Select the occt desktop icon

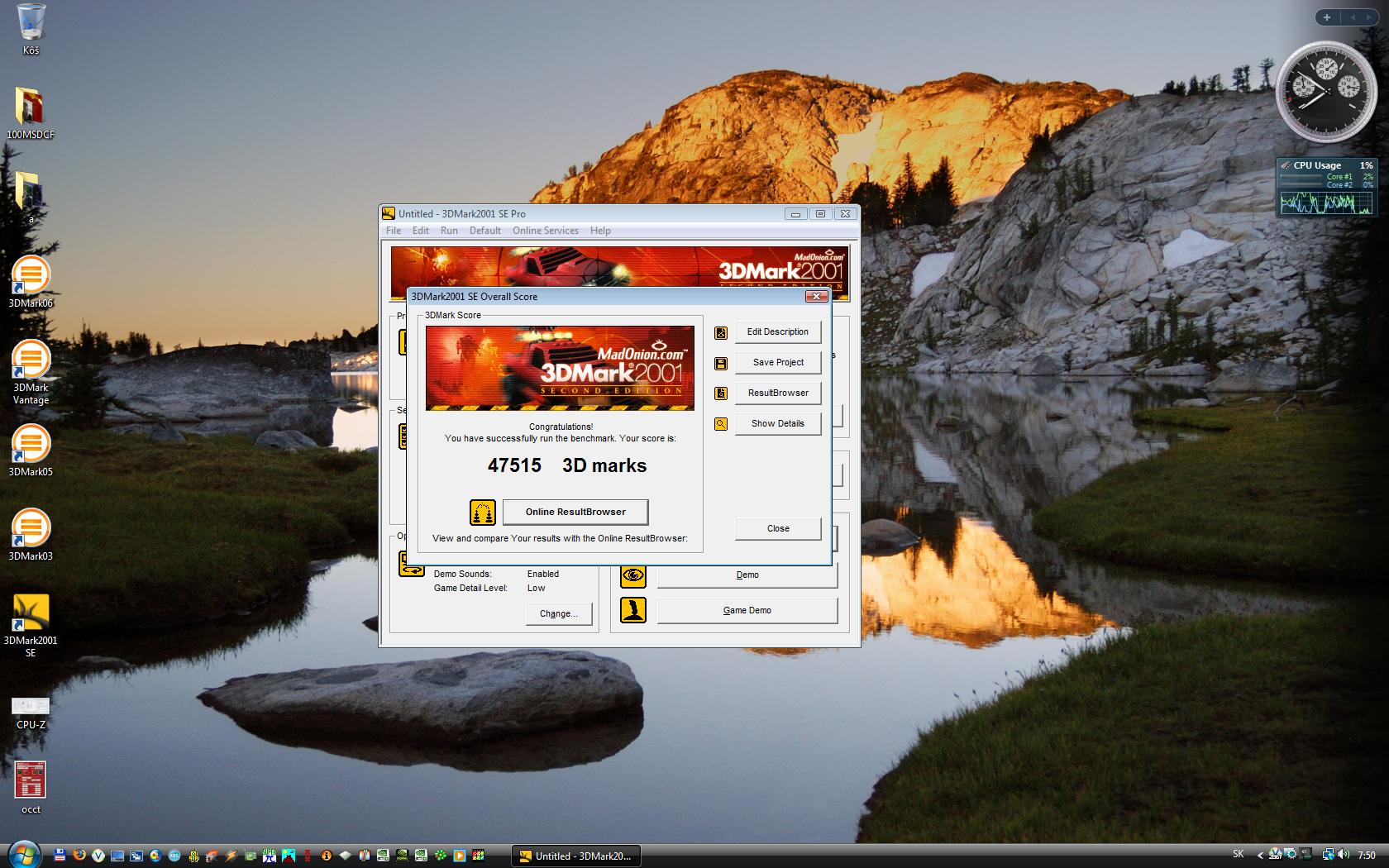pos(31,788)
